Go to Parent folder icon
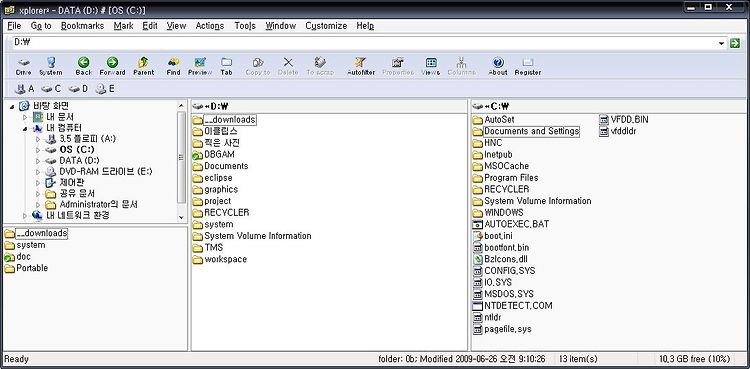 [143, 66]
